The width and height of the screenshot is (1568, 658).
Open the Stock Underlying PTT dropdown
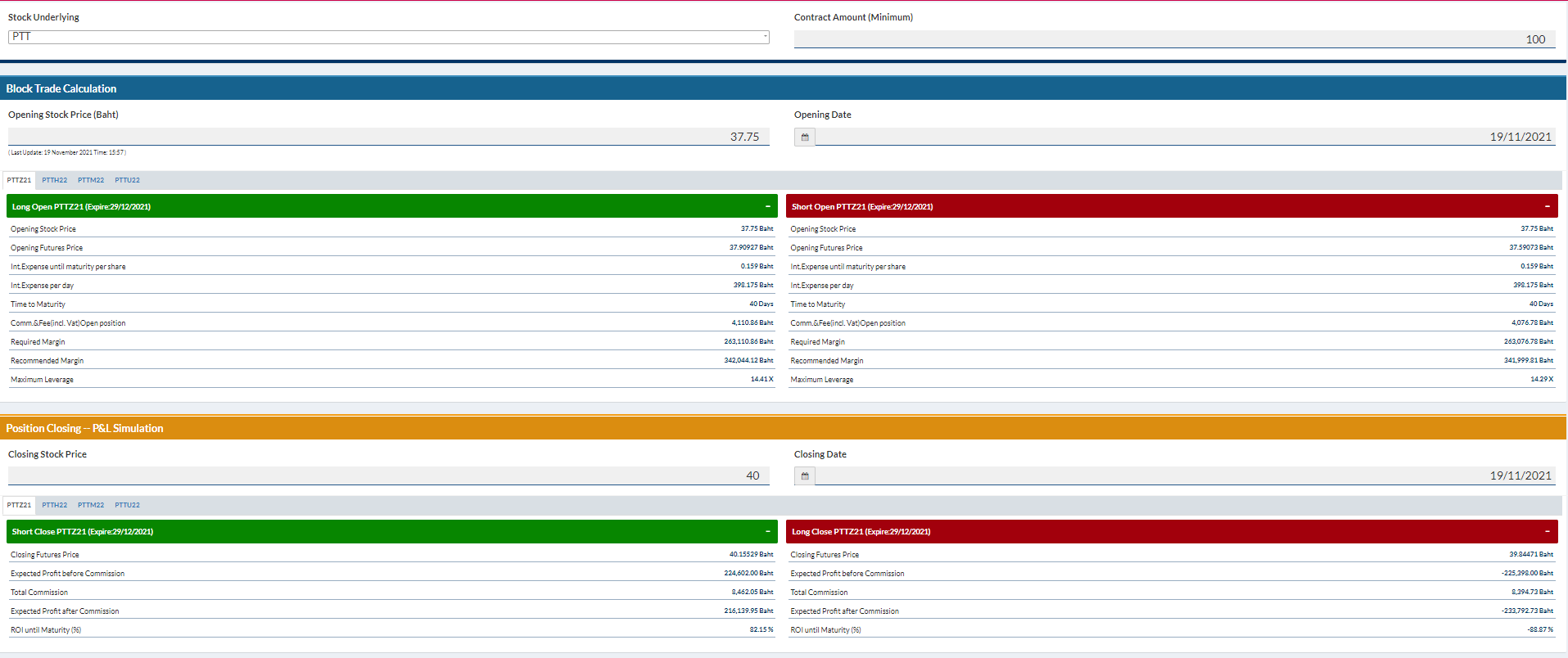pos(388,37)
